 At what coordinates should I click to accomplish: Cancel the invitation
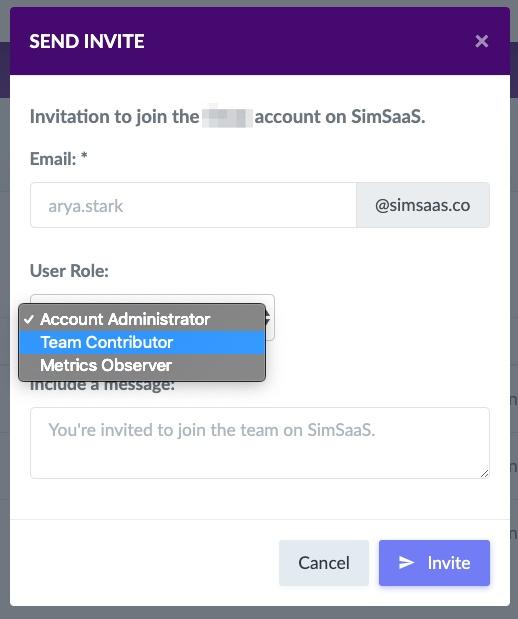[324, 563]
